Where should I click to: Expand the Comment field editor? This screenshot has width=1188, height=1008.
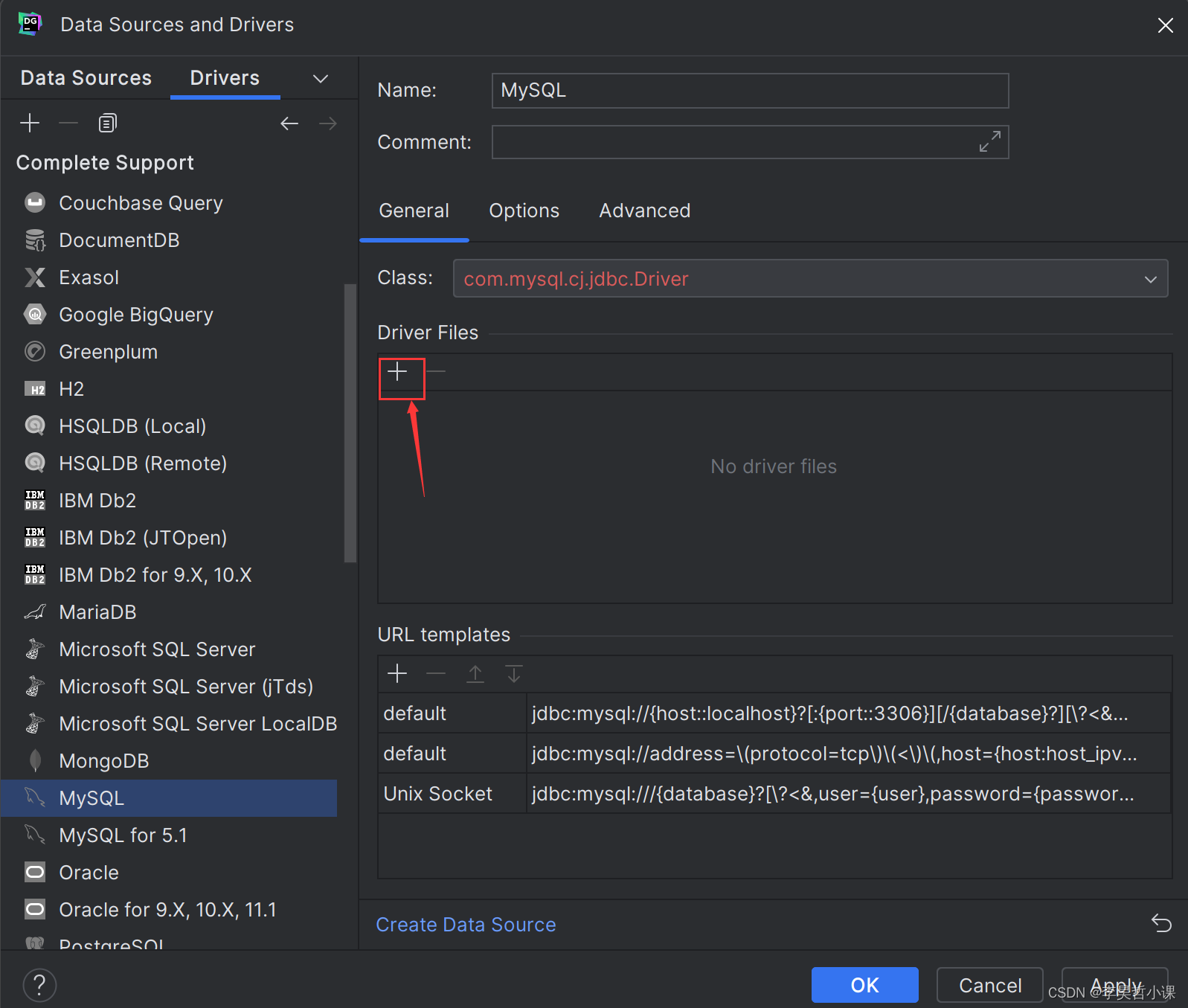(x=989, y=141)
